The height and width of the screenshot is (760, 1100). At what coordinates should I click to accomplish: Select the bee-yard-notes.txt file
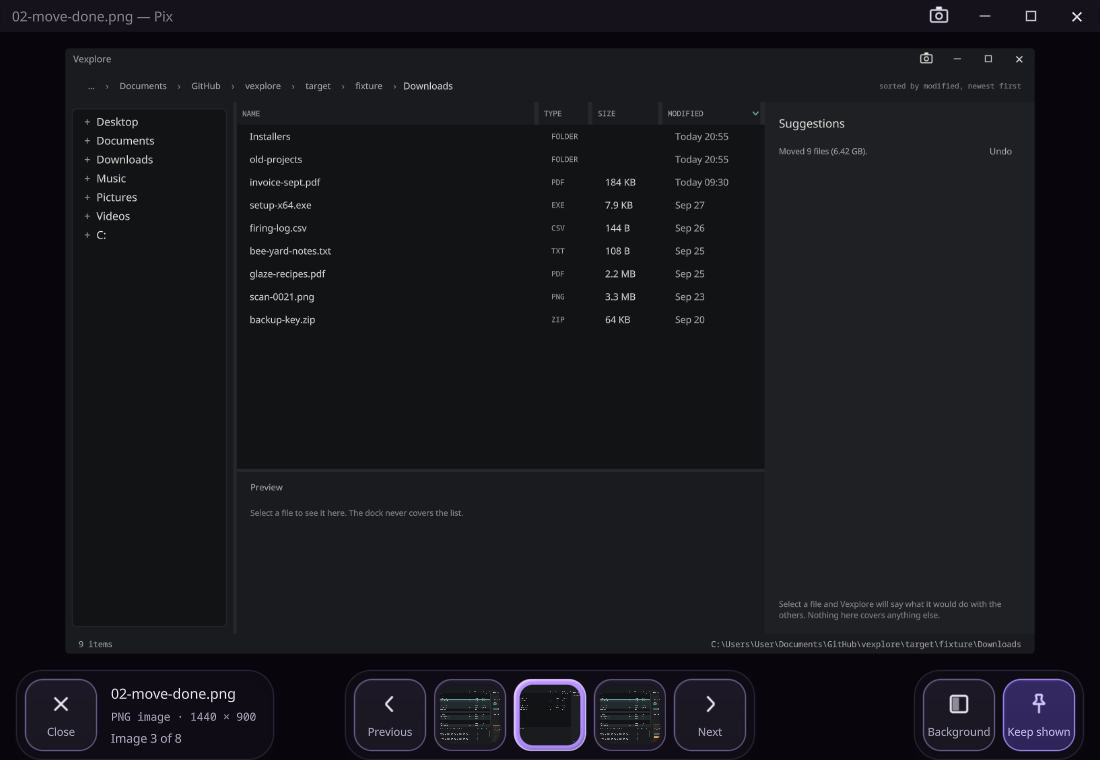coord(500,251)
